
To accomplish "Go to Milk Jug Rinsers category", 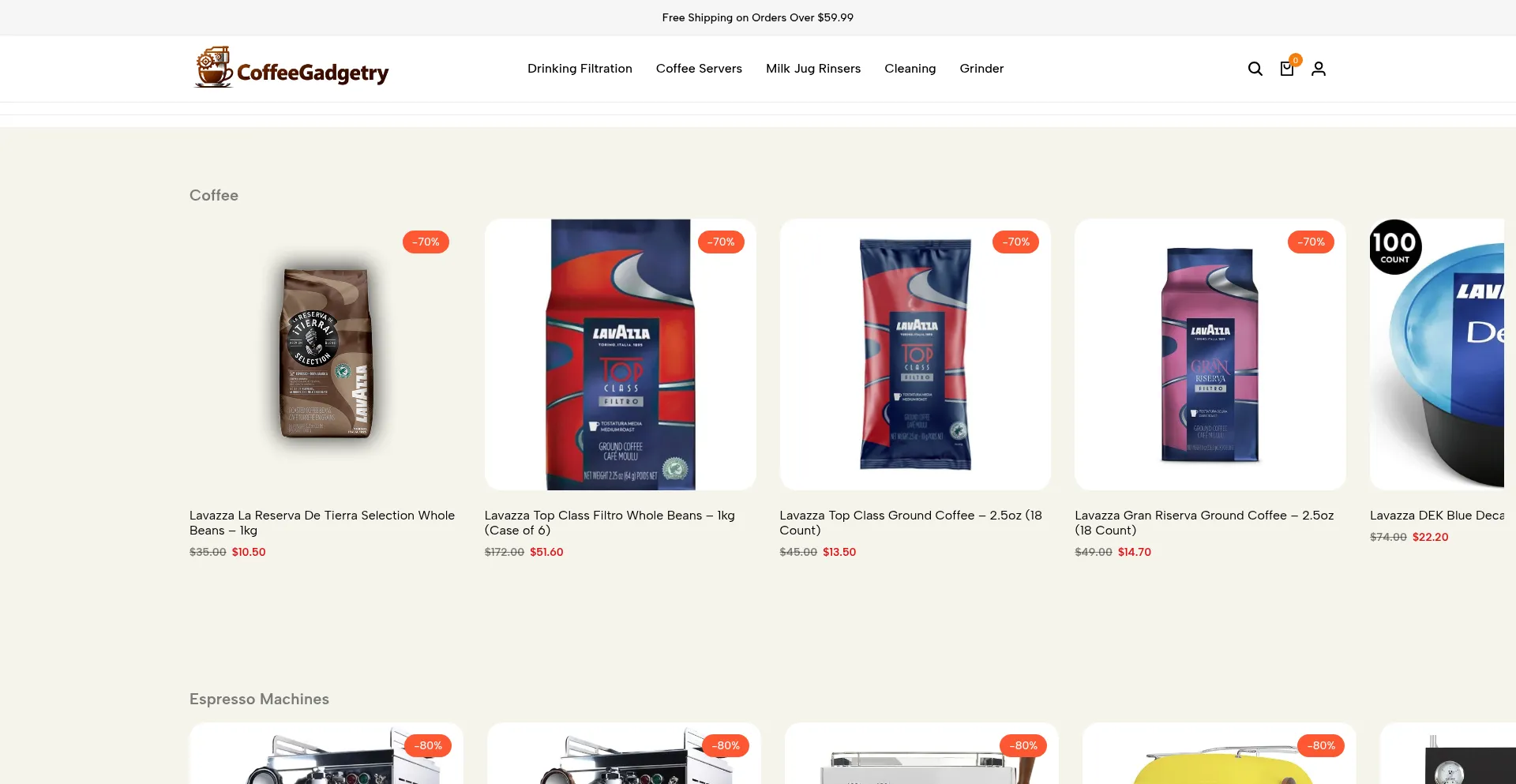I will click(813, 69).
